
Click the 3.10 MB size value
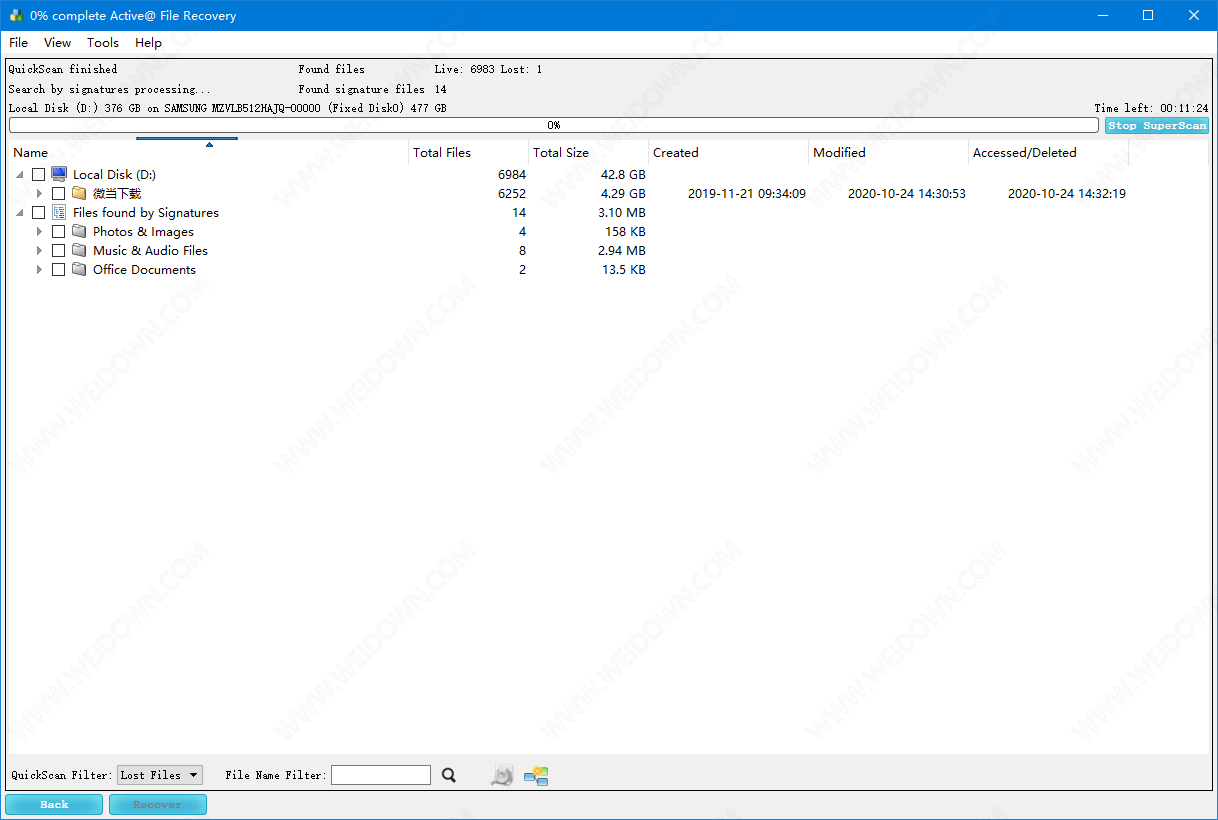coord(623,213)
